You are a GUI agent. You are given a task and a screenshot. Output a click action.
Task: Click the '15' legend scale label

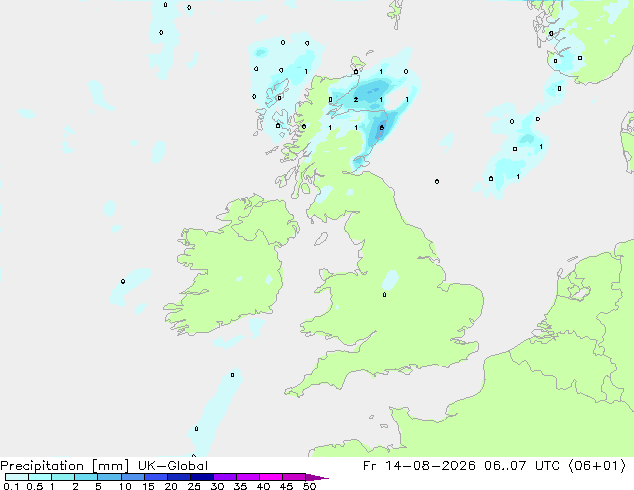[x=148, y=486]
